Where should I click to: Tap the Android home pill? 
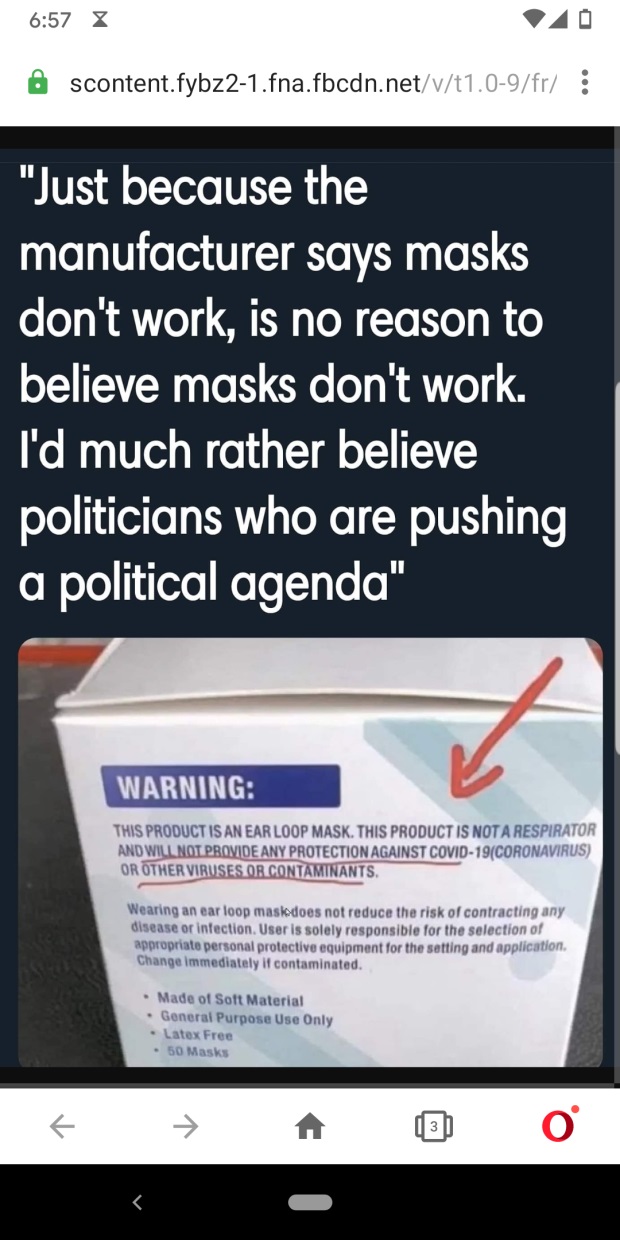310,1202
